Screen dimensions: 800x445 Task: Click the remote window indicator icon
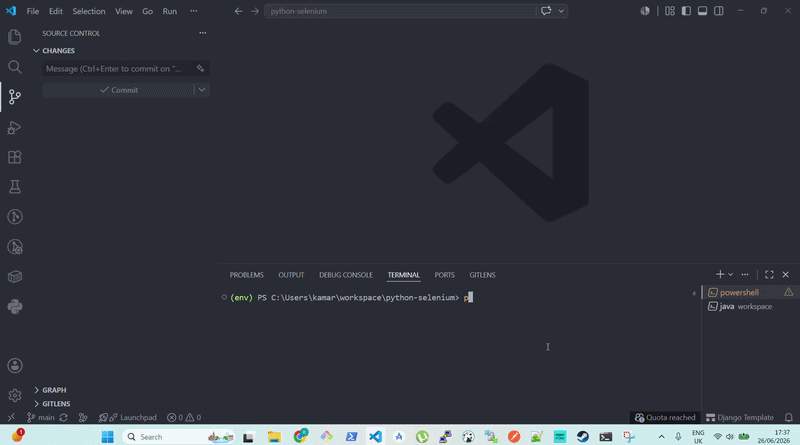(11, 417)
